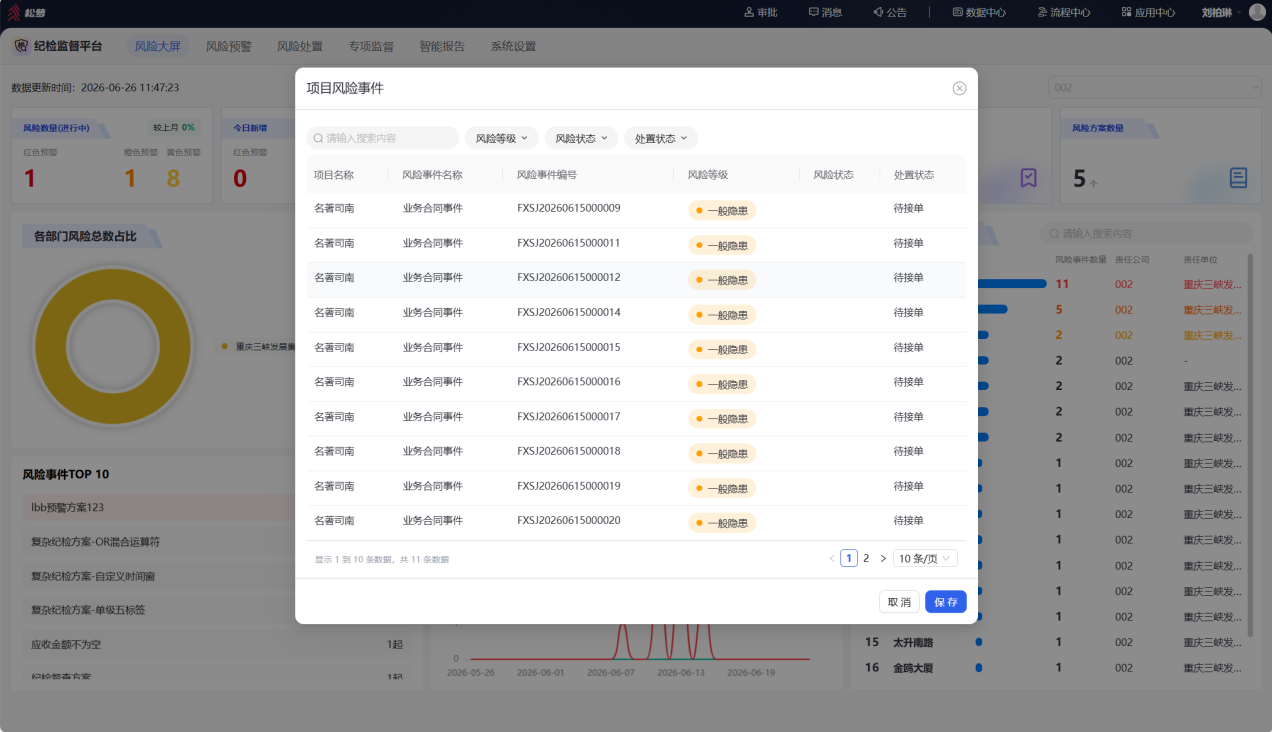Select row FXSJ20260615000009

click(x=636, y=209)
